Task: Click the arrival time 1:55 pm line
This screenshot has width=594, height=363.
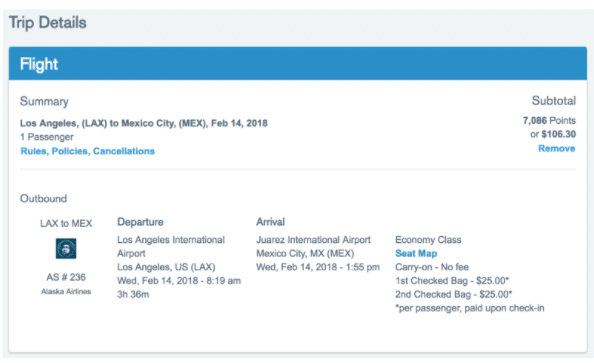Action: tap(318, 267)
